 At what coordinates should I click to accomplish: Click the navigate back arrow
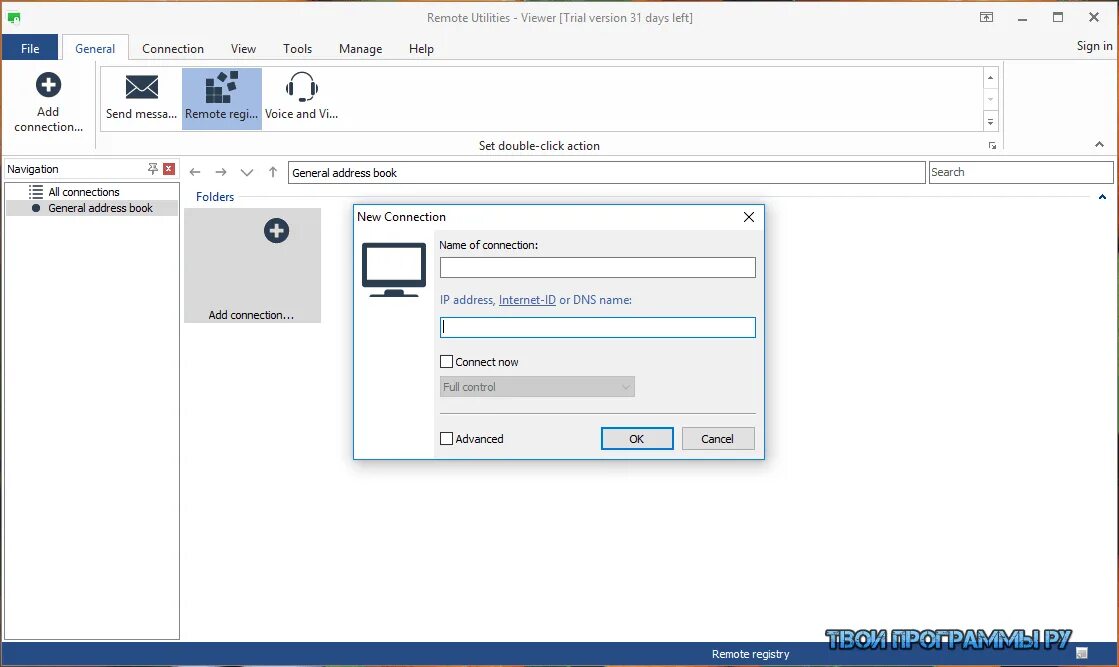195,172
